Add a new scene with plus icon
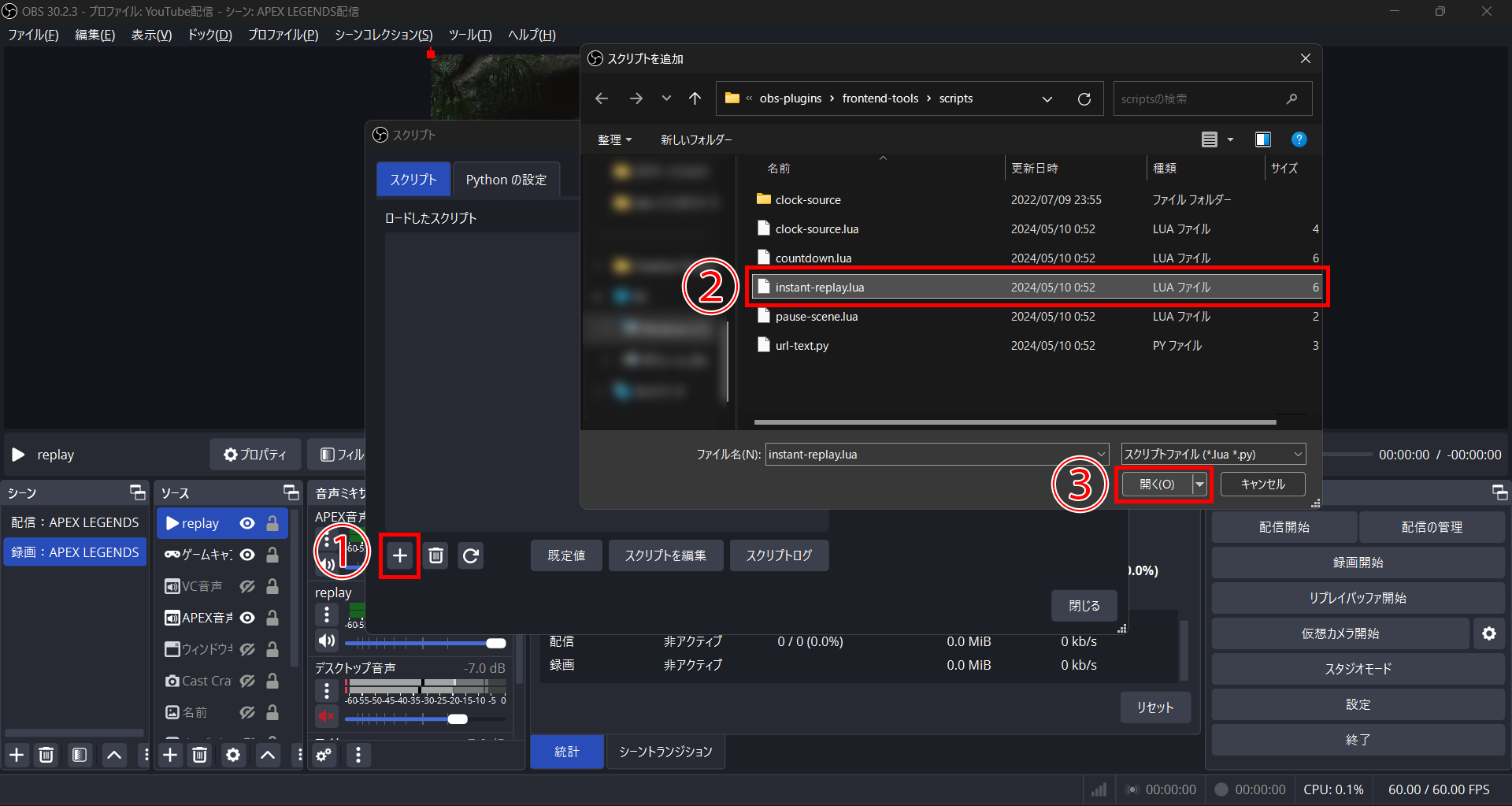This screenshot has width=1512, height=806. coord(17,755)
